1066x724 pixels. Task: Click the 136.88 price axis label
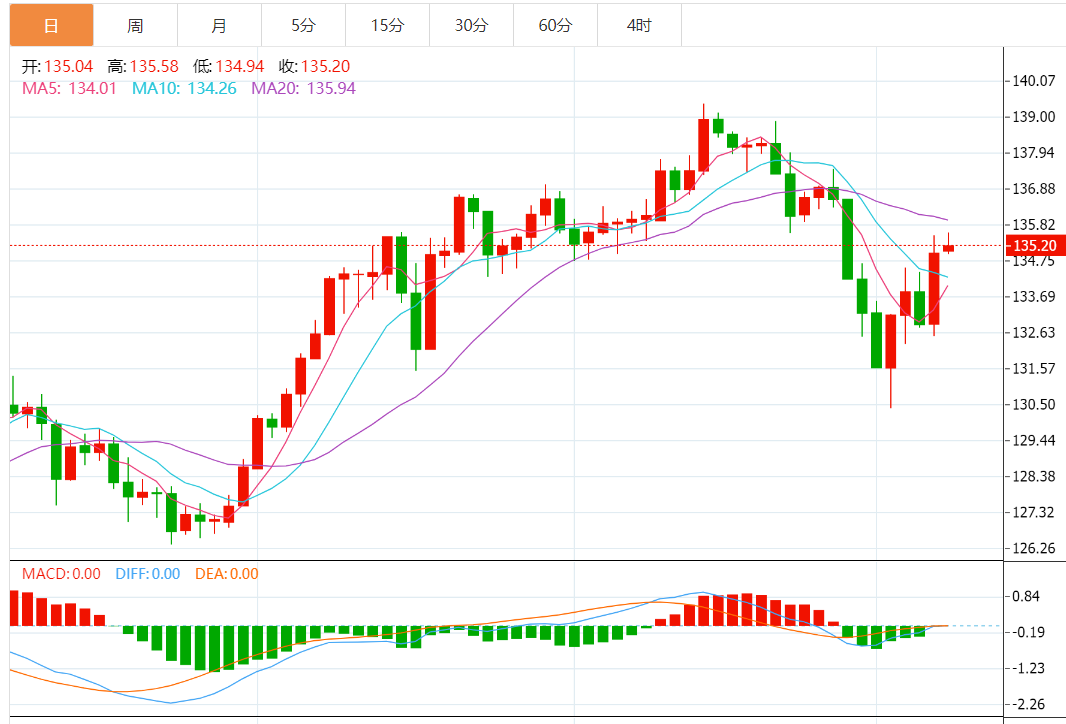[x=1033, y=189]
